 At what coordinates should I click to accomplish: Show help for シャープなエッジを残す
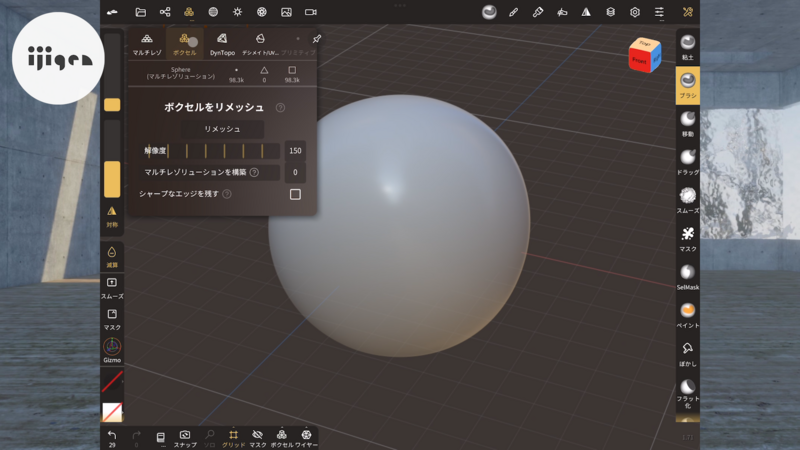point(227,194)
